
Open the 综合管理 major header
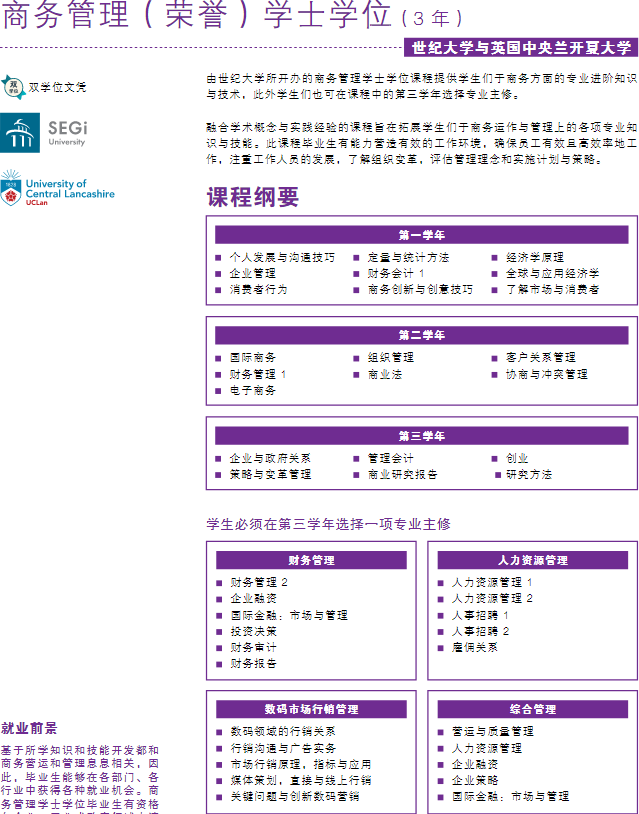click(532, 709)
